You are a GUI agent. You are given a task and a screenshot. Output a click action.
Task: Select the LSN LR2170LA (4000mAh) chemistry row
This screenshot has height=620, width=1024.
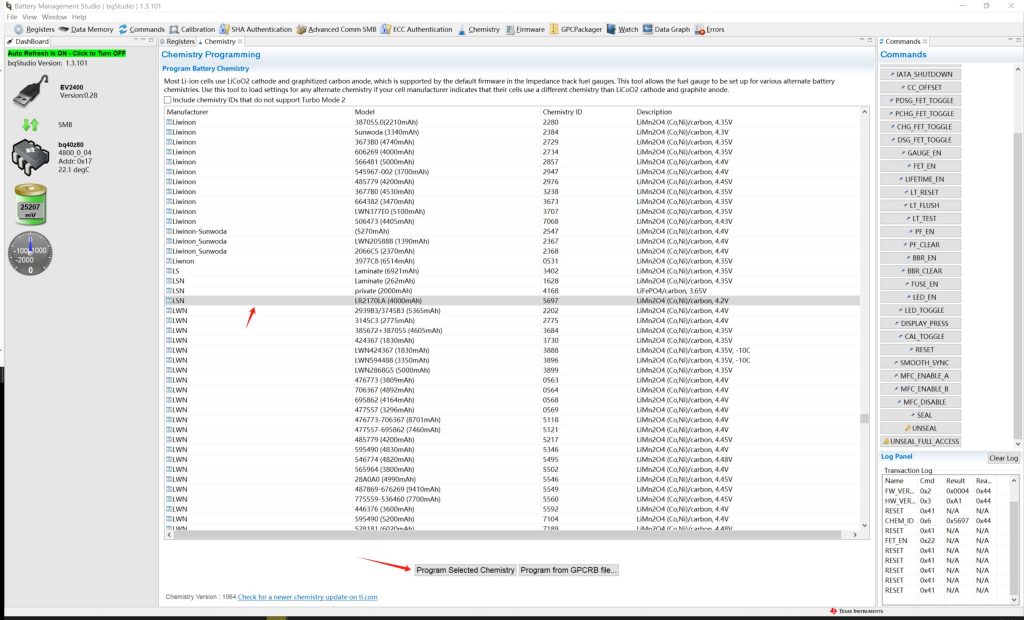400,300
